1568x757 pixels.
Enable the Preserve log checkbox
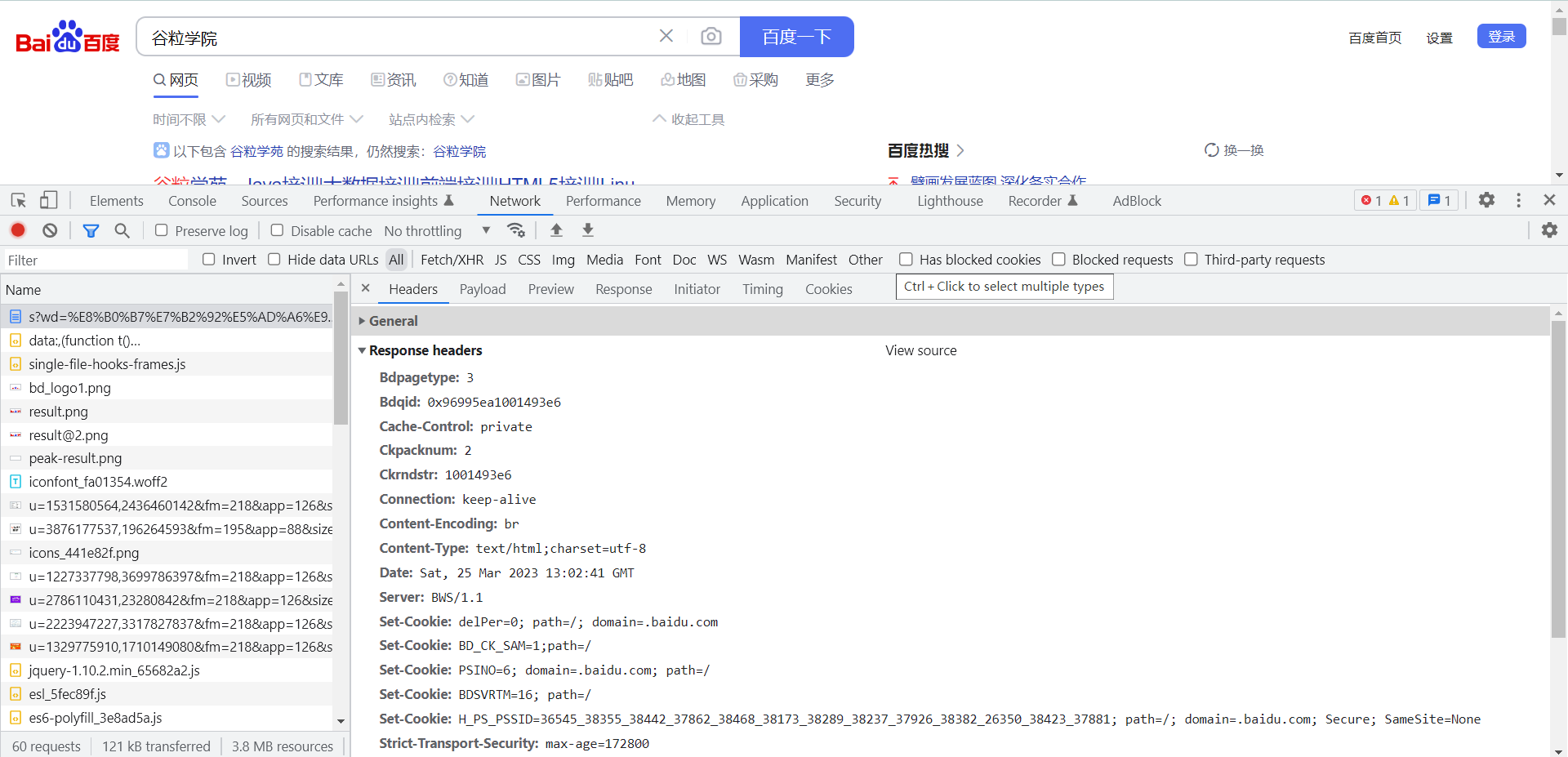(x=162, y=230)
